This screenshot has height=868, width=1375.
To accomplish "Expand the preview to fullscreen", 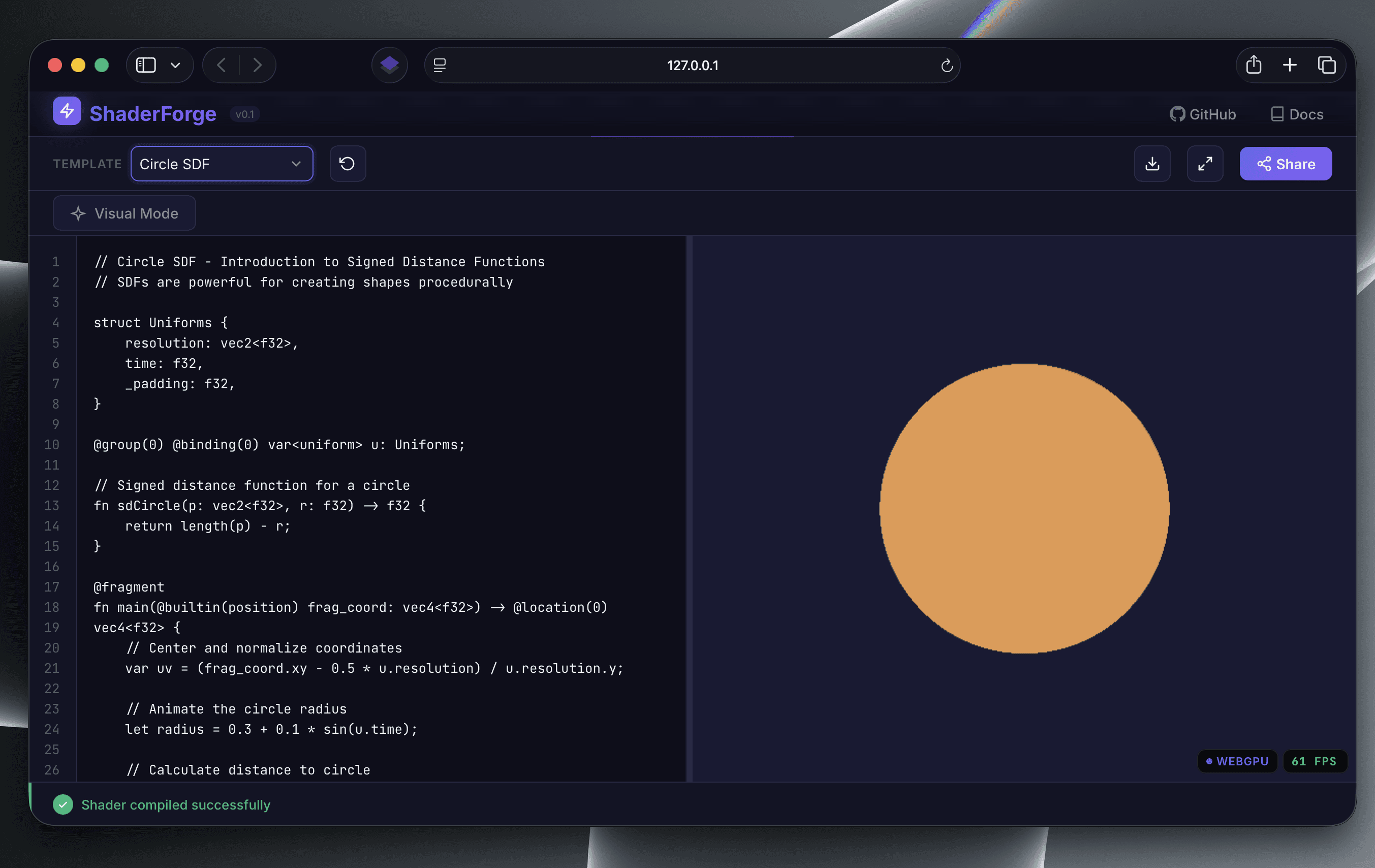I will pos(1204,164).
